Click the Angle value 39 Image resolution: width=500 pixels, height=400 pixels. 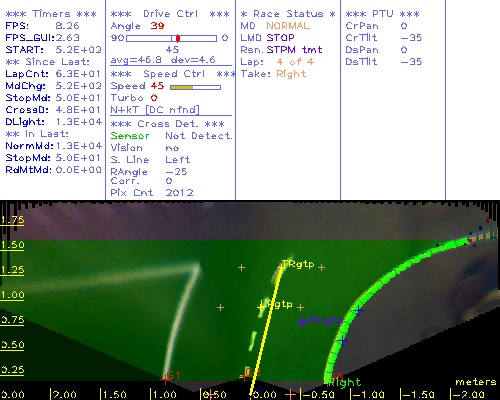pos(157,26)
